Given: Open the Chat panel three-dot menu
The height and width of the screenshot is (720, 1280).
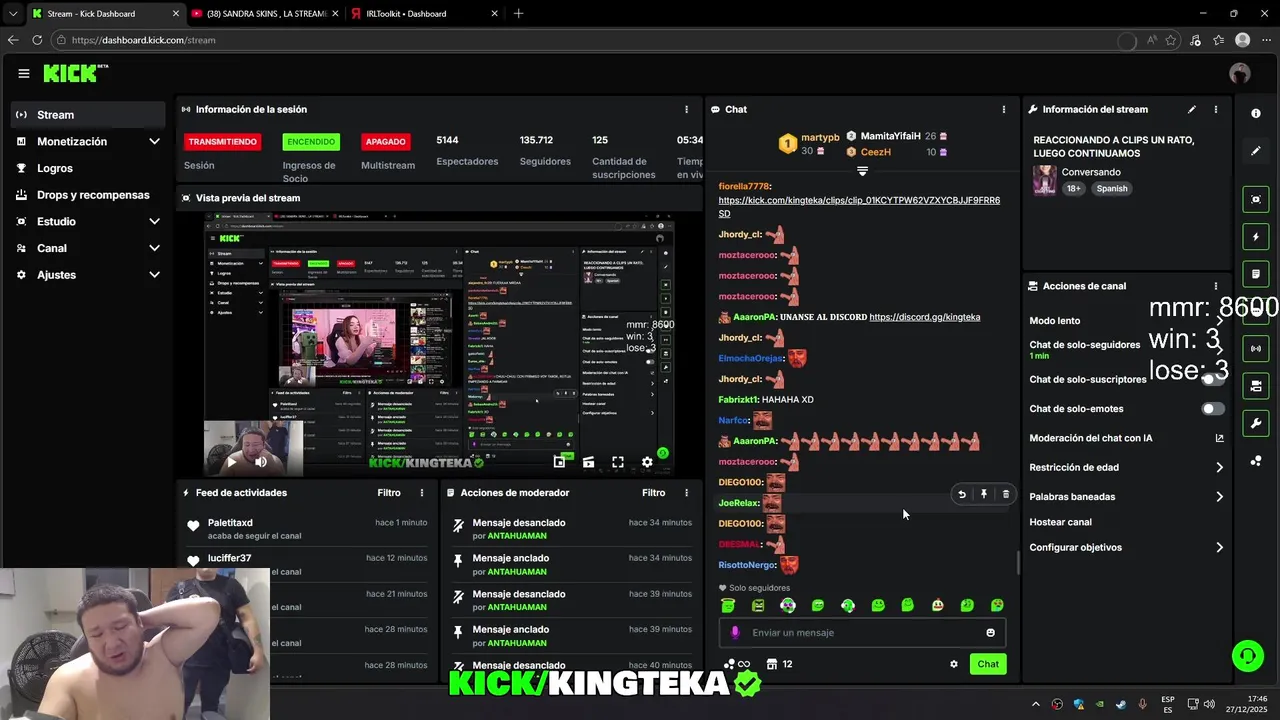Looking at the screenshot, I should tap(1004, 109).
